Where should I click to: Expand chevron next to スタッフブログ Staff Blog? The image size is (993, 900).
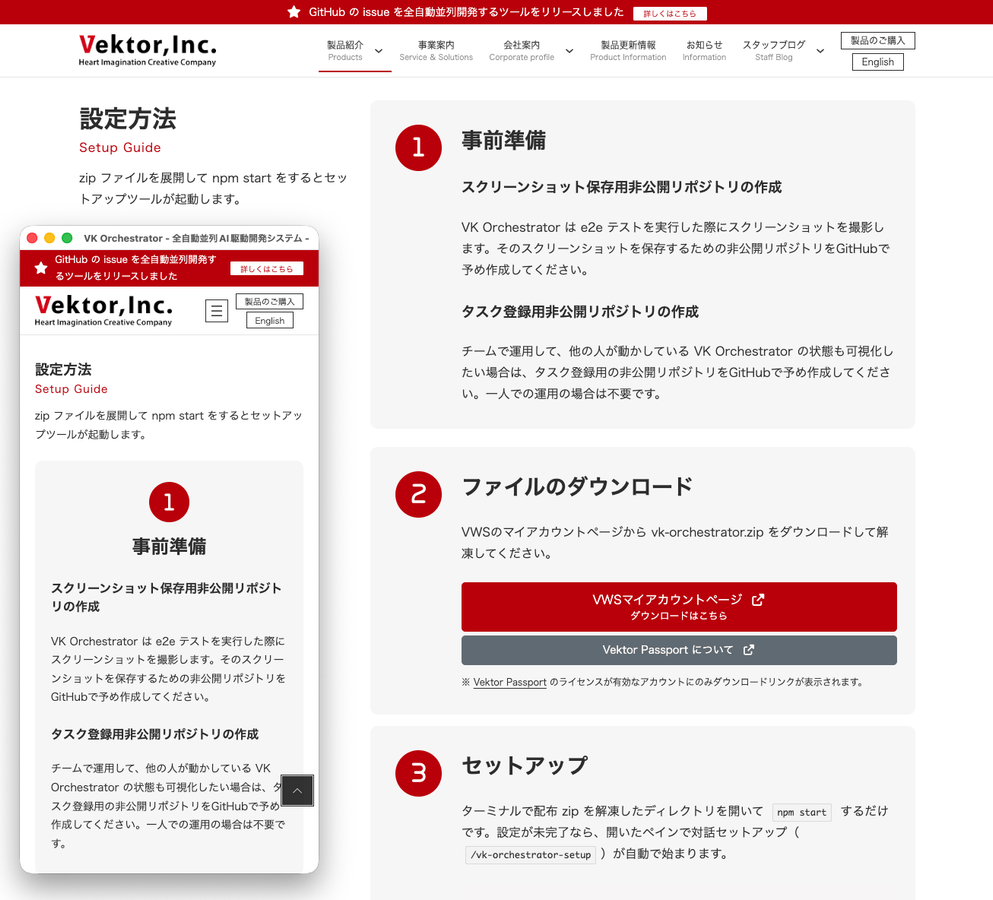click(820, 51)
